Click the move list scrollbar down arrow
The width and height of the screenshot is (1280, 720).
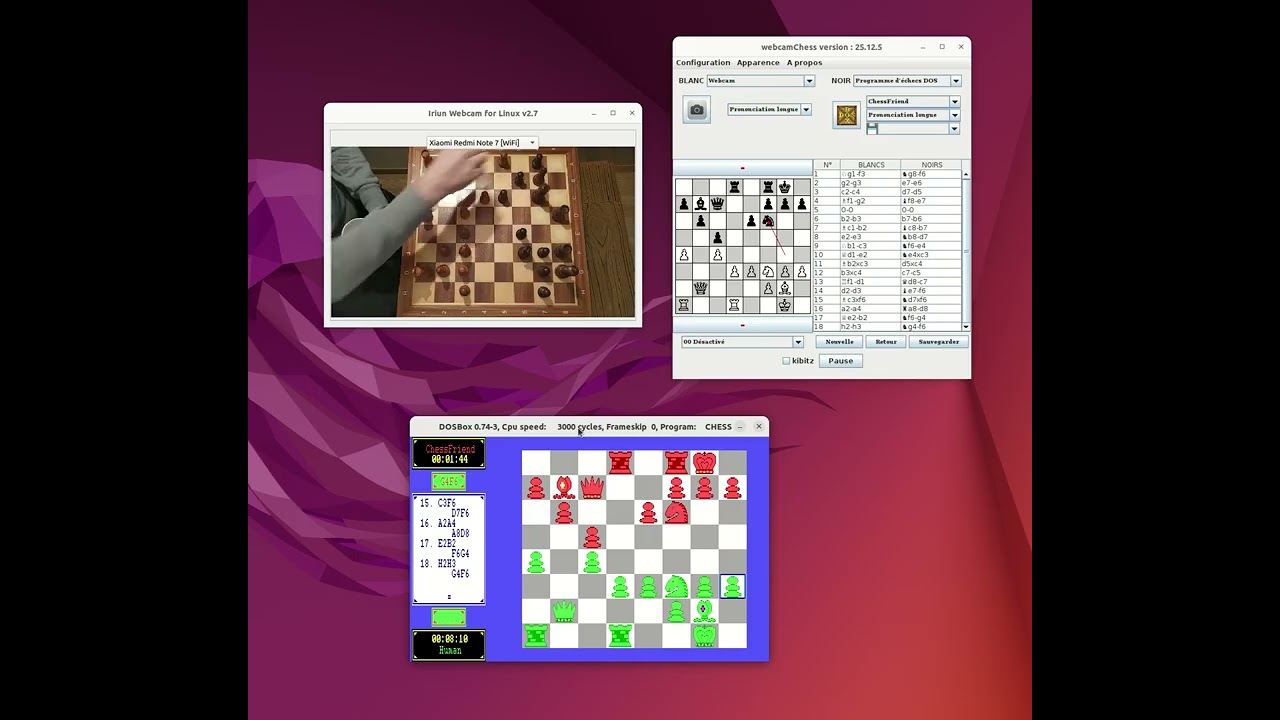point(965,327)
